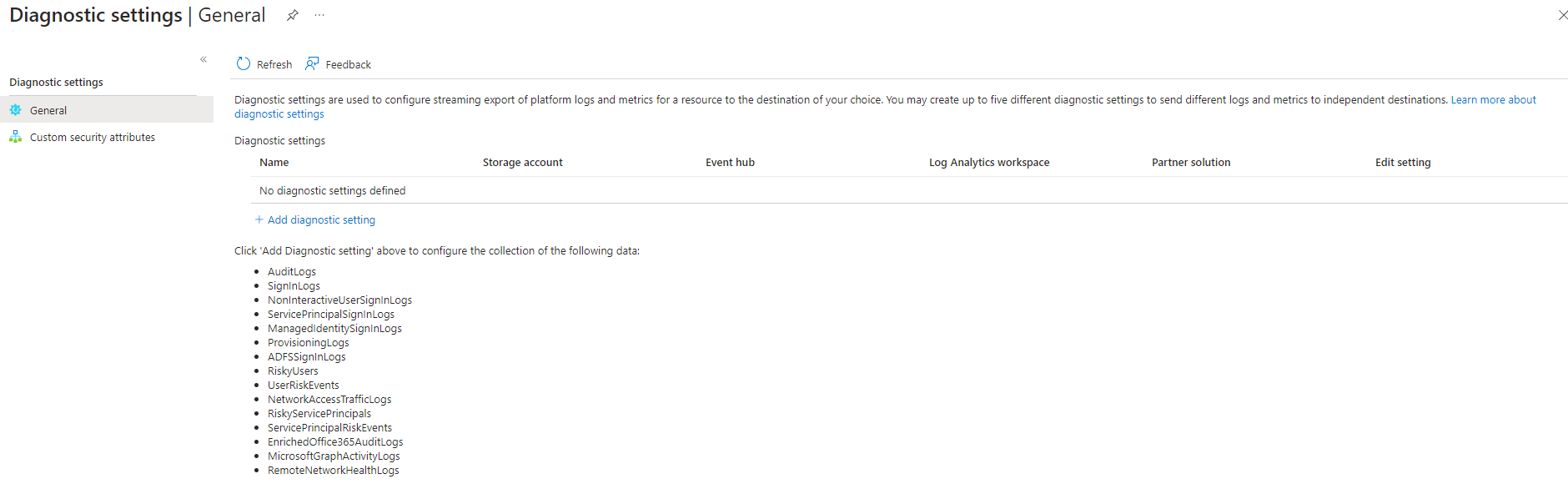
Task: Click the Feedback button label
Action: tap(348, 64)
